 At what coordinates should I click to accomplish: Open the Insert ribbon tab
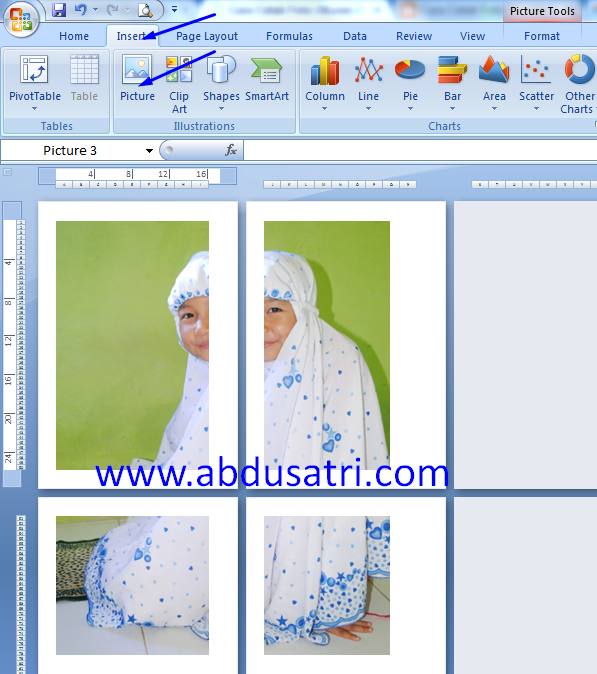tap(132, 36)
